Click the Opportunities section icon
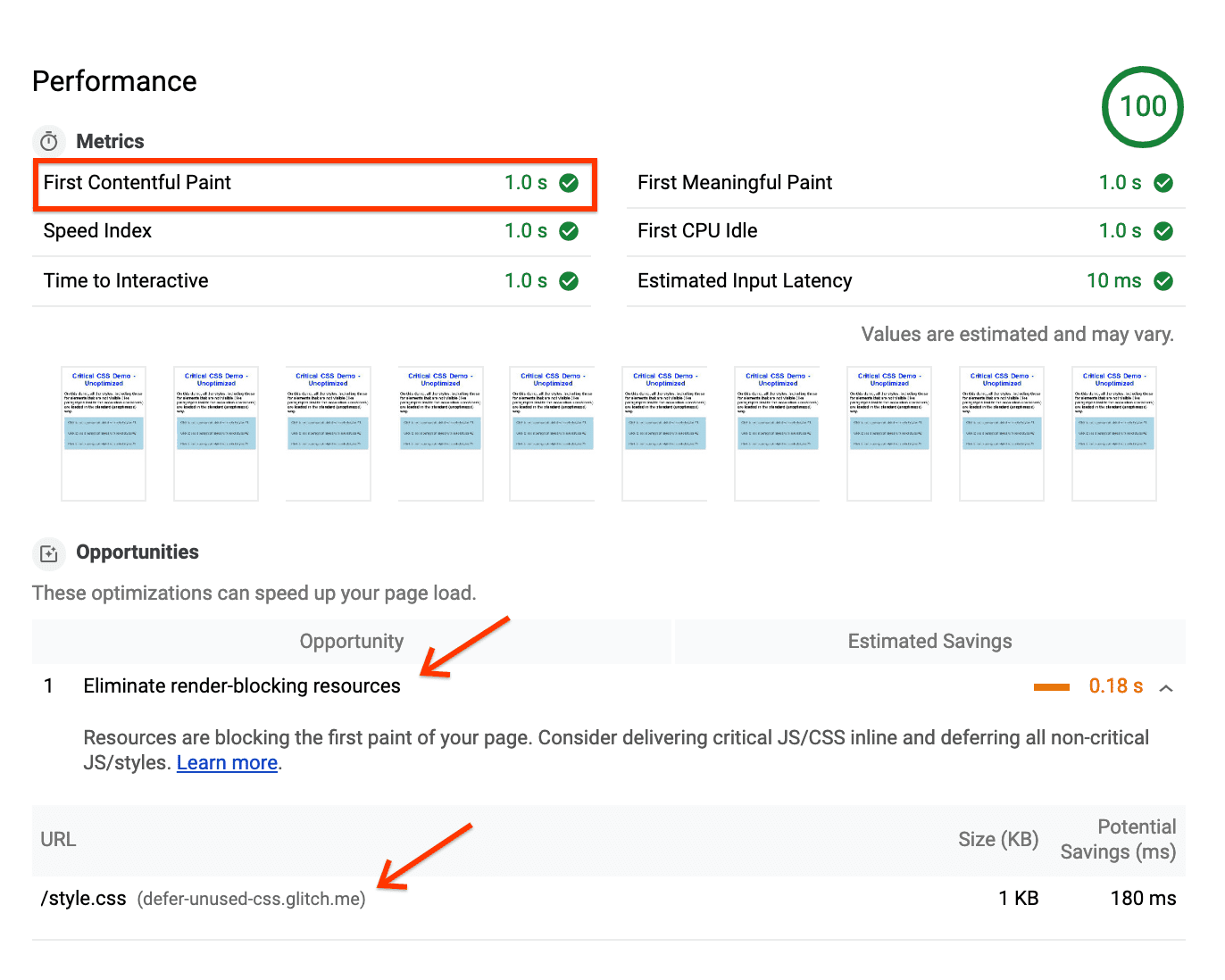 pos(48,553)
